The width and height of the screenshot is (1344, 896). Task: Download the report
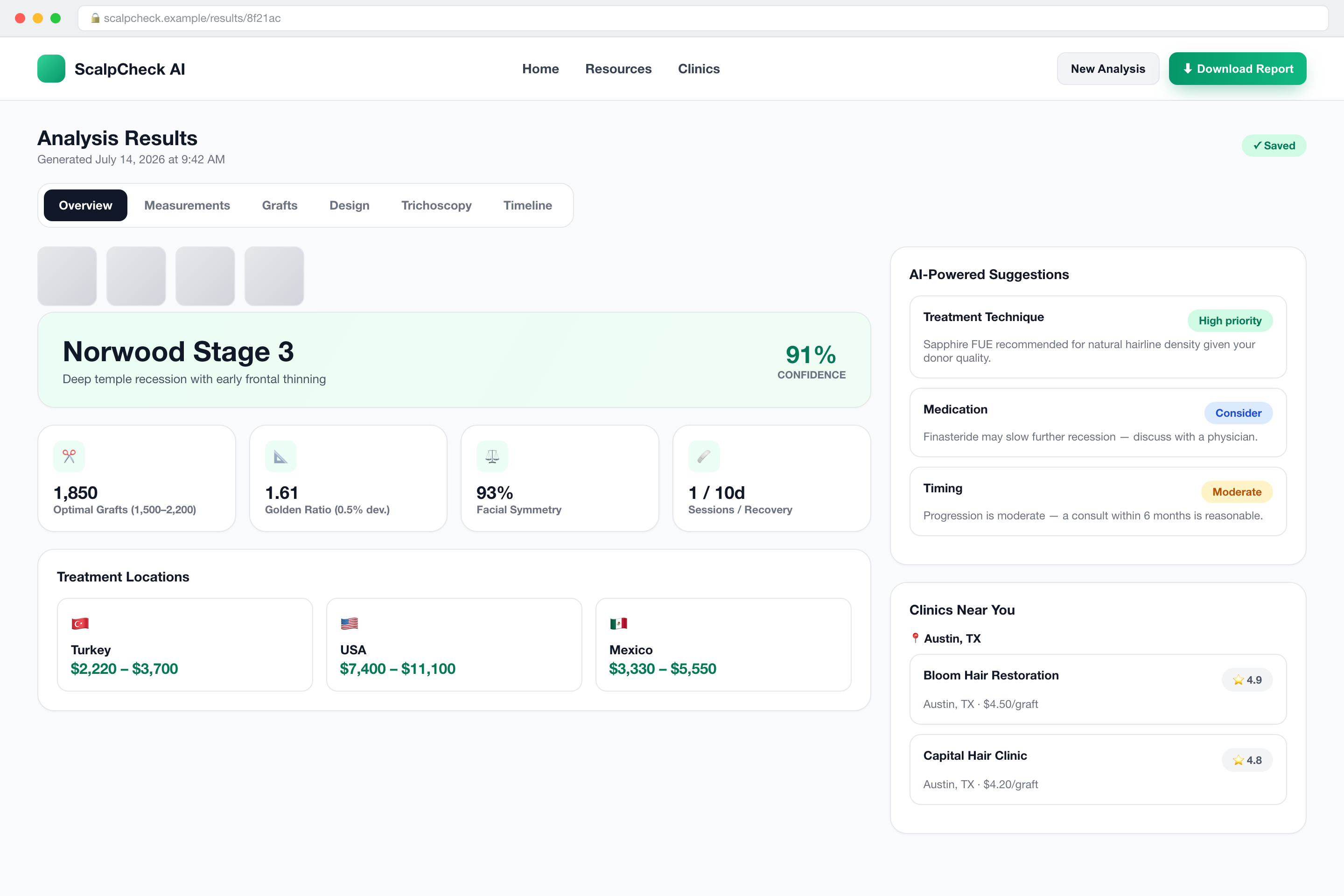point(1238,69)
